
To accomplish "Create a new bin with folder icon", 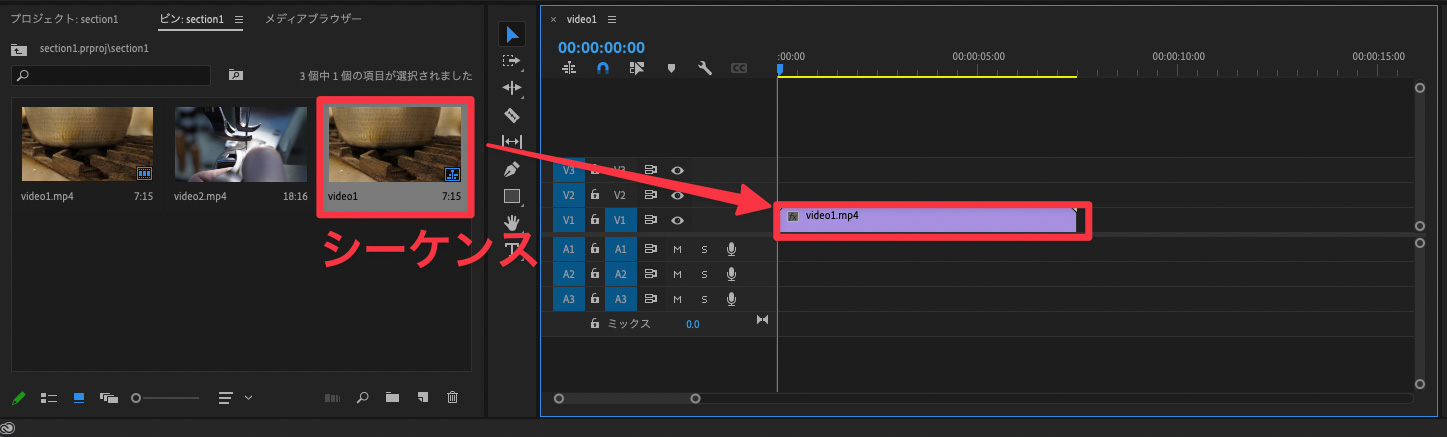I will pyautogui.click(x=392, y=398).
